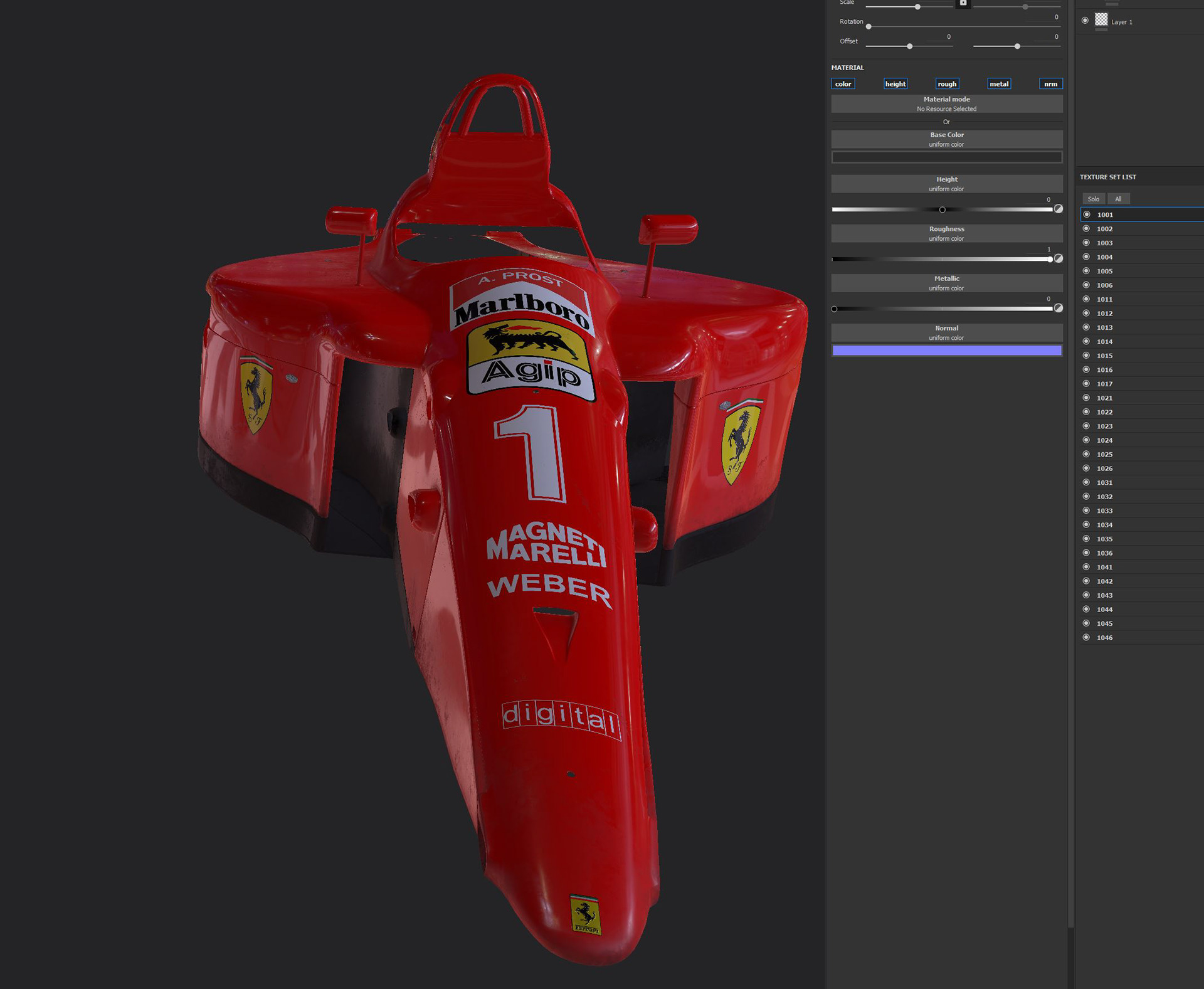Click the Solo button
This screenshot has width=1204, height=989.
[x=1094, y=199]
